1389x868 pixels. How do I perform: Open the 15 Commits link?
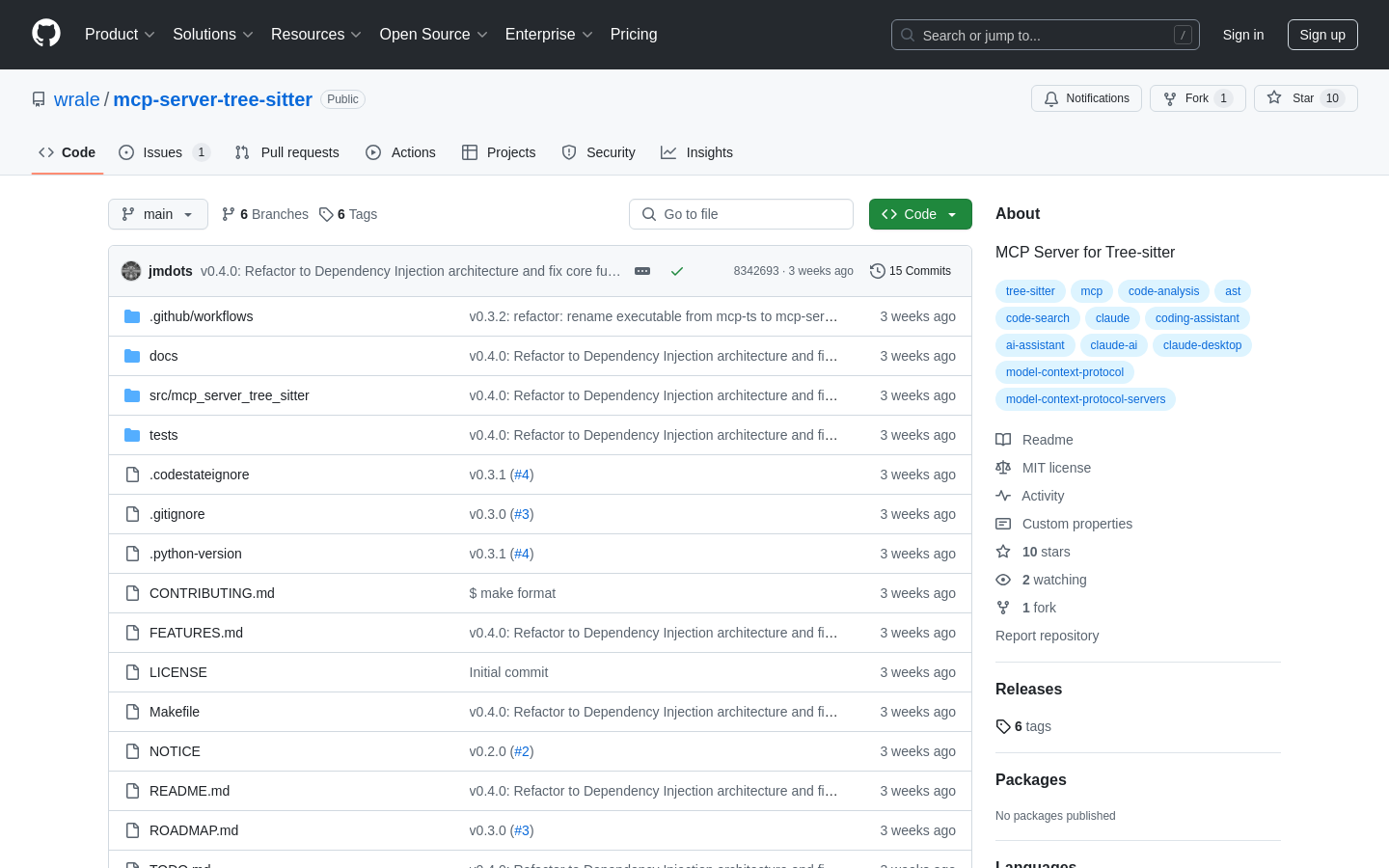(x=911, y=271)
